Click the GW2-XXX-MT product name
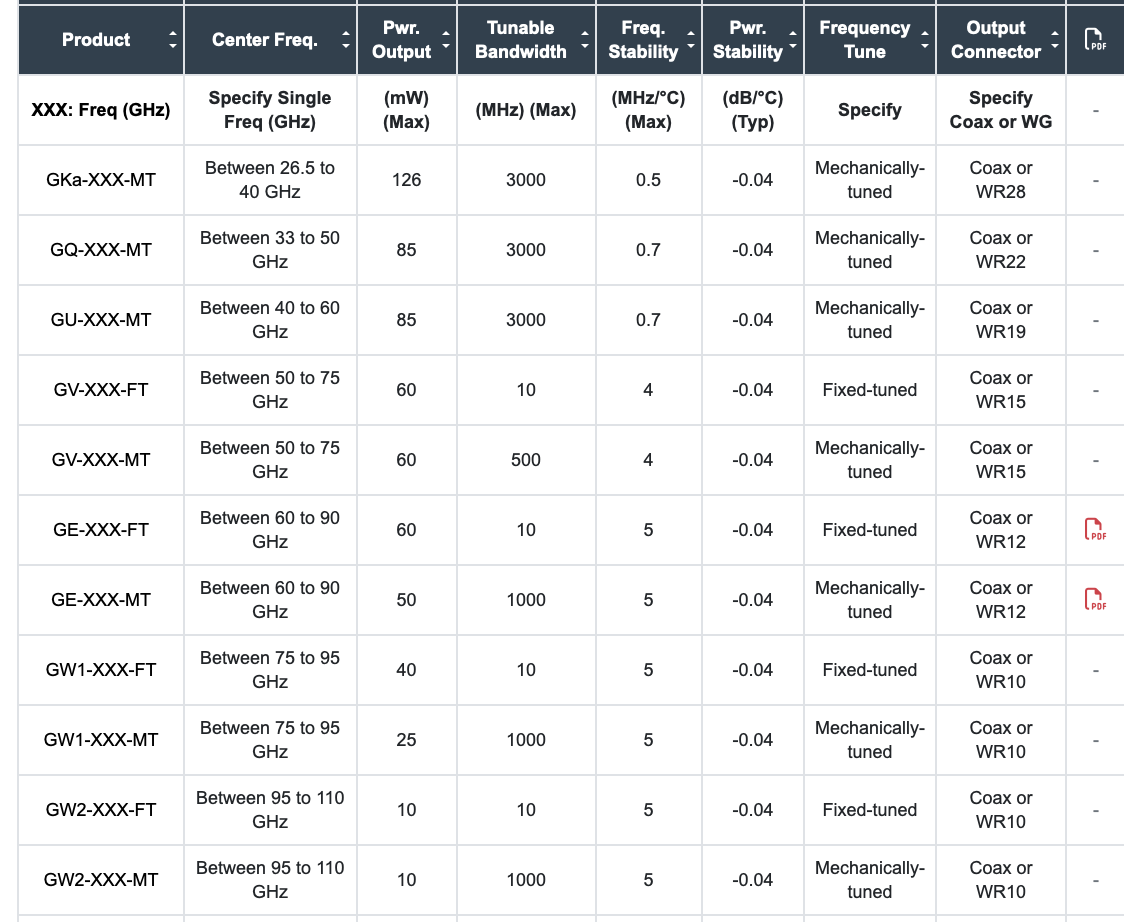Image resolution: width=1124 pixels, height=922 pixels. coord(101,880)
